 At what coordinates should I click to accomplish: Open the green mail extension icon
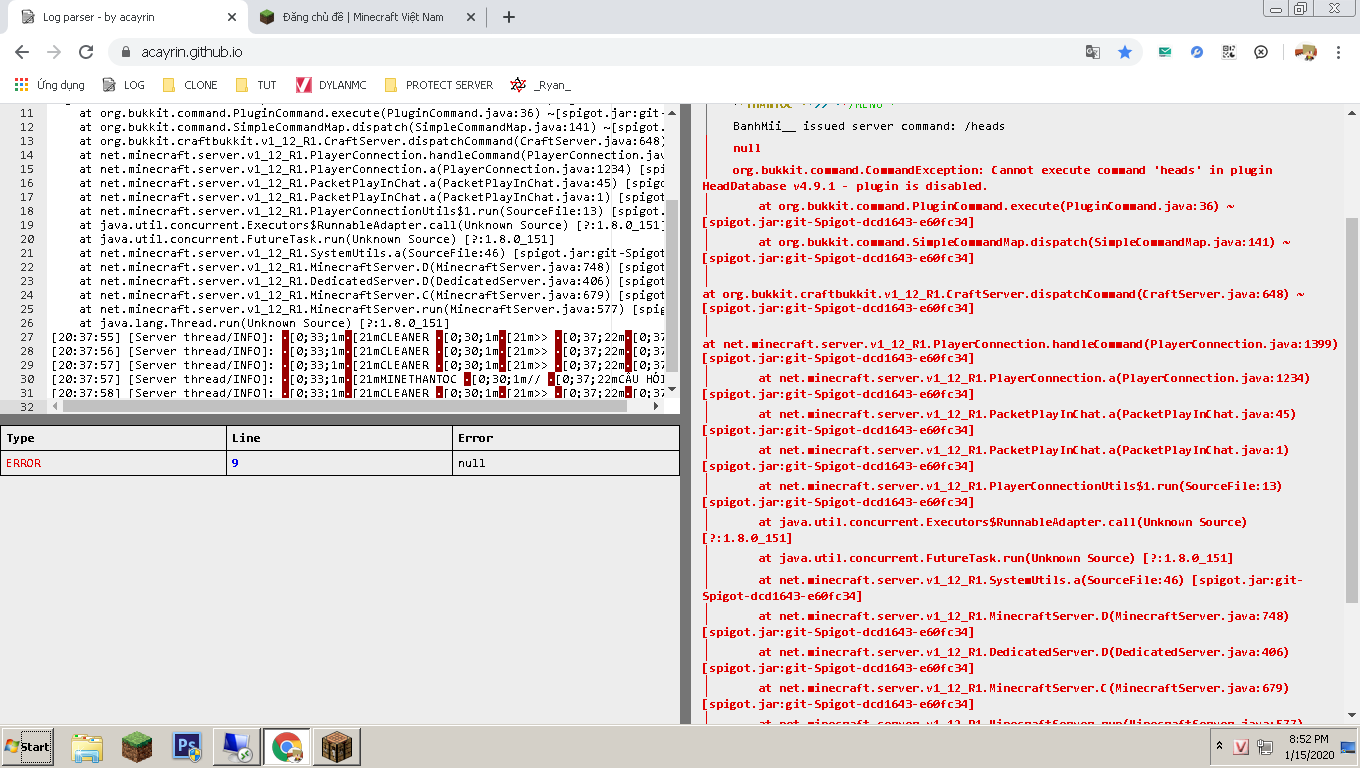(x=1165, y=52)
